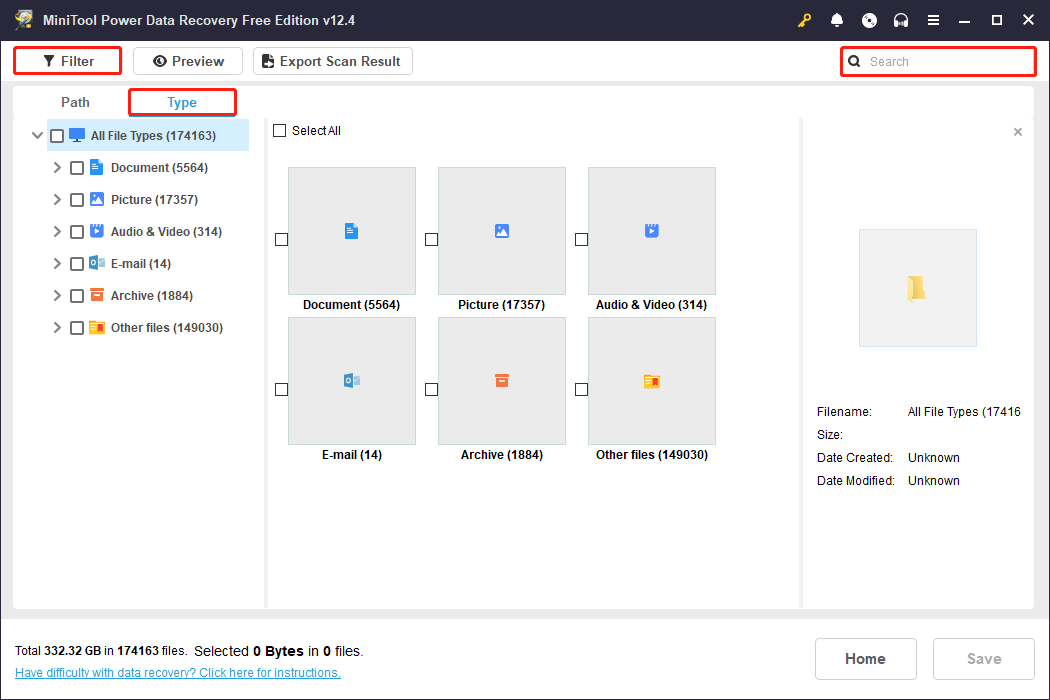Click the Home button
Viewport: 1050px width, 700px height.
[x=865, y=658]
